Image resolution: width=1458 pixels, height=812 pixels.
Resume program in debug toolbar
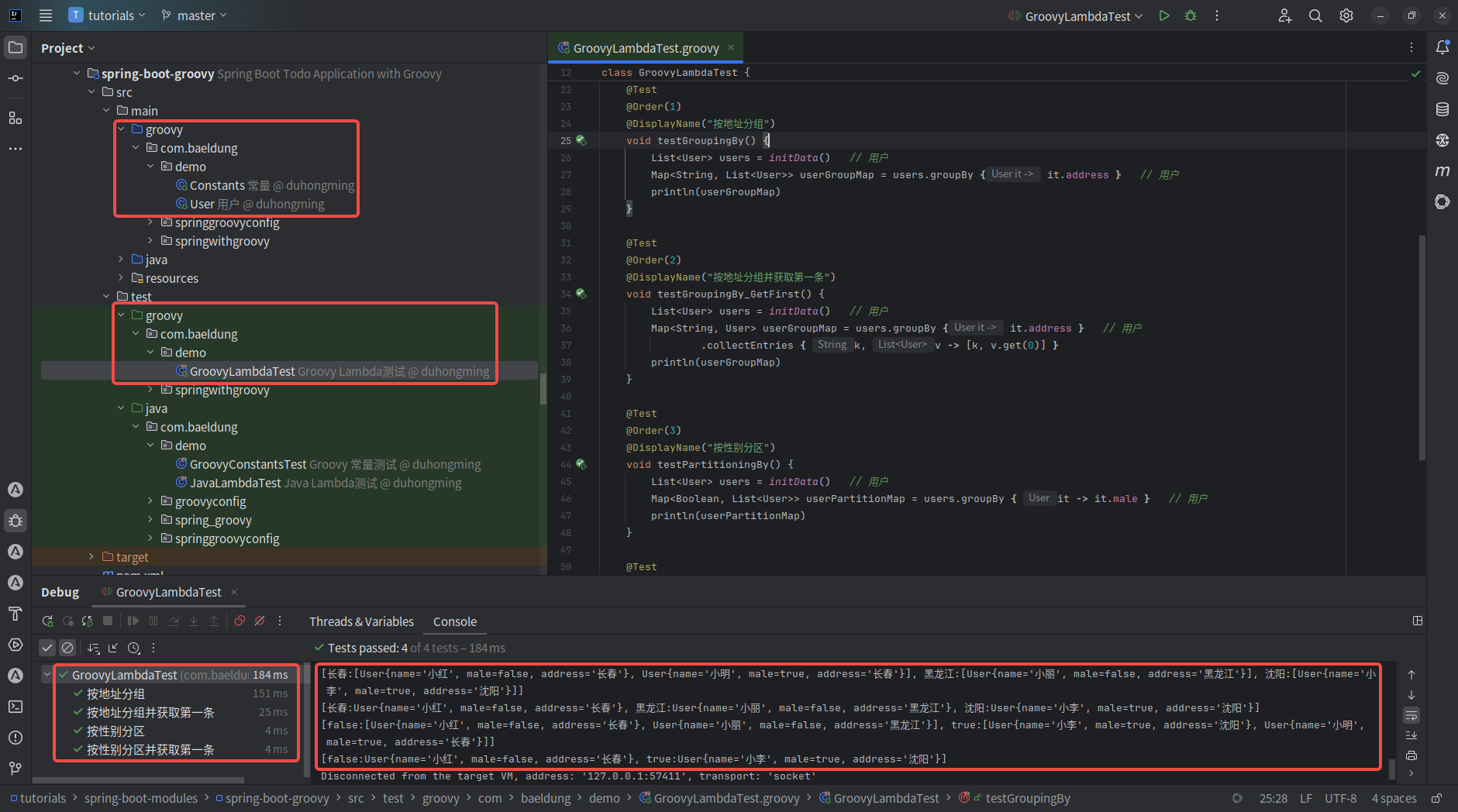pyautogui.click(x=133, y=621)
